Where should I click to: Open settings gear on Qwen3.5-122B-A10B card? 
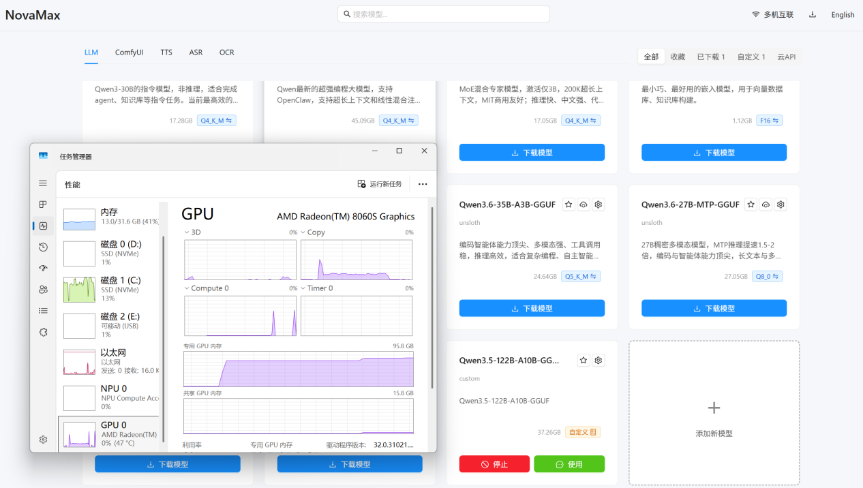pyautogui.click(x=598, y=360)
